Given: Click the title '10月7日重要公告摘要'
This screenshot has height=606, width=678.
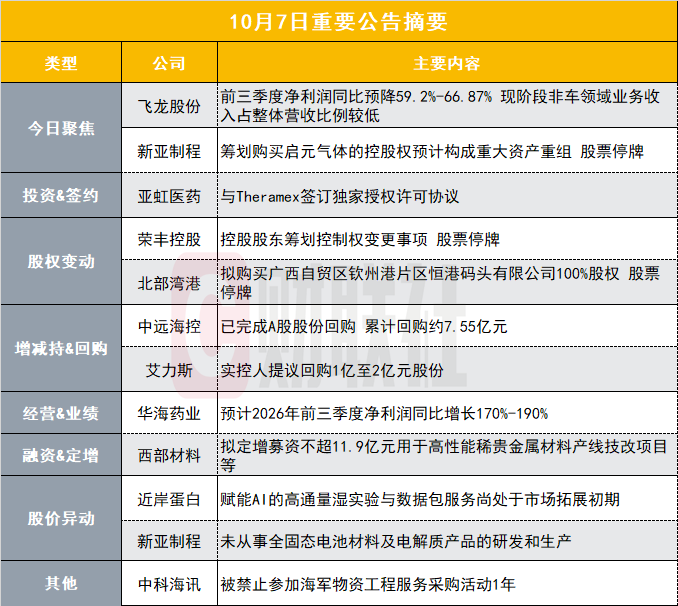Looking at the screenshot, I should (339, 22).
